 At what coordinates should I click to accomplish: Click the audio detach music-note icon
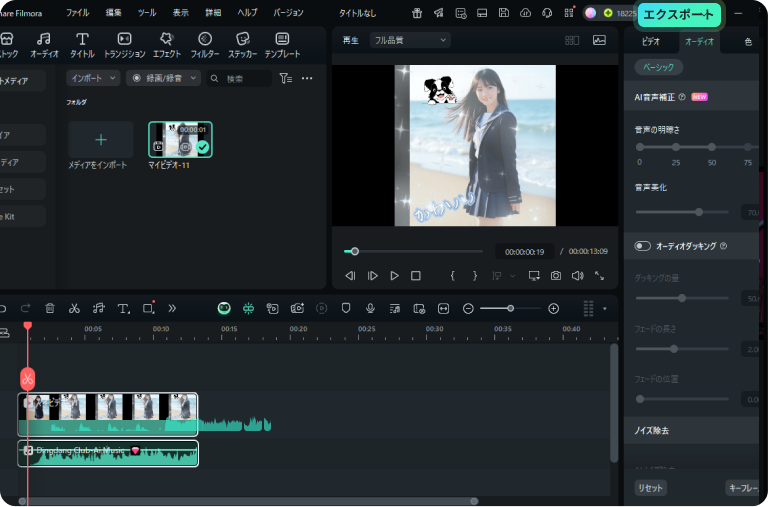click(98, 308)
